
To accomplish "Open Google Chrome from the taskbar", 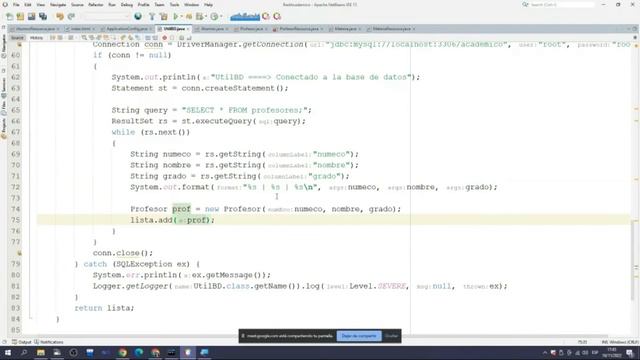I will point(122,352).
